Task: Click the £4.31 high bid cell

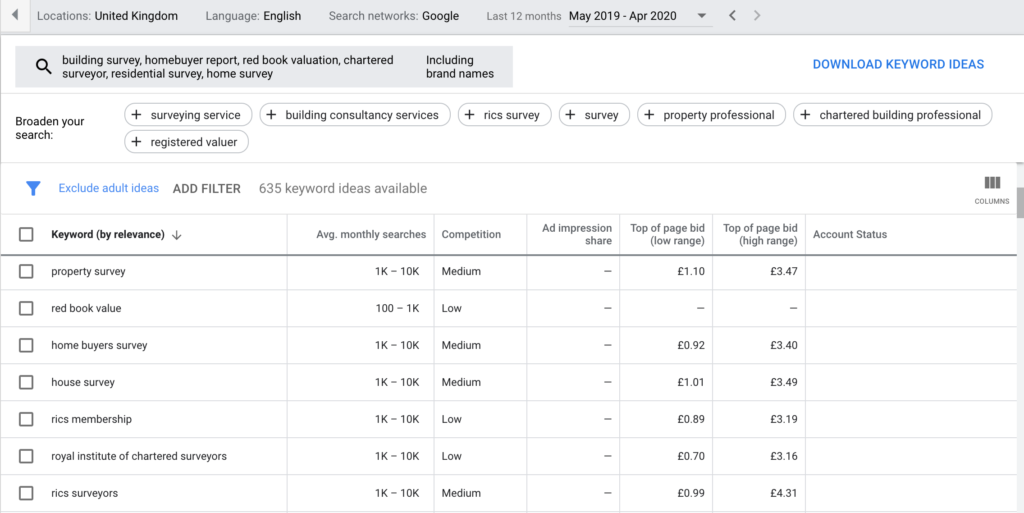Action: [x=784, y=493]
